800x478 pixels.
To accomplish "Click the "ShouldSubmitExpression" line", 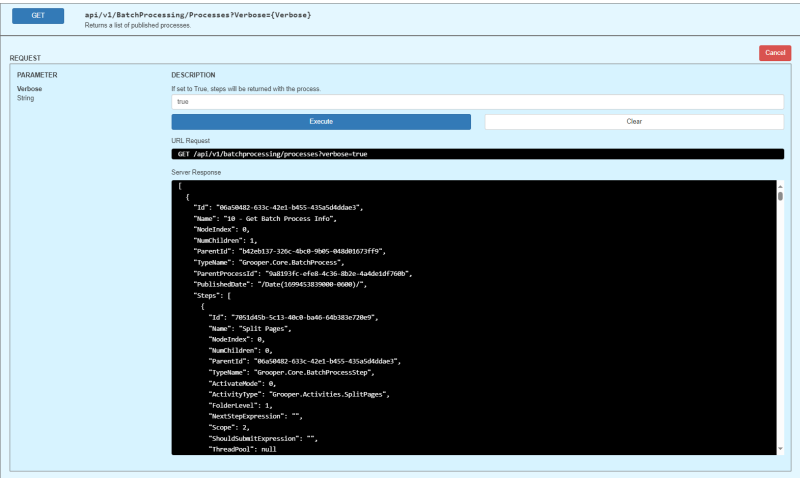I will coord(263,439).
